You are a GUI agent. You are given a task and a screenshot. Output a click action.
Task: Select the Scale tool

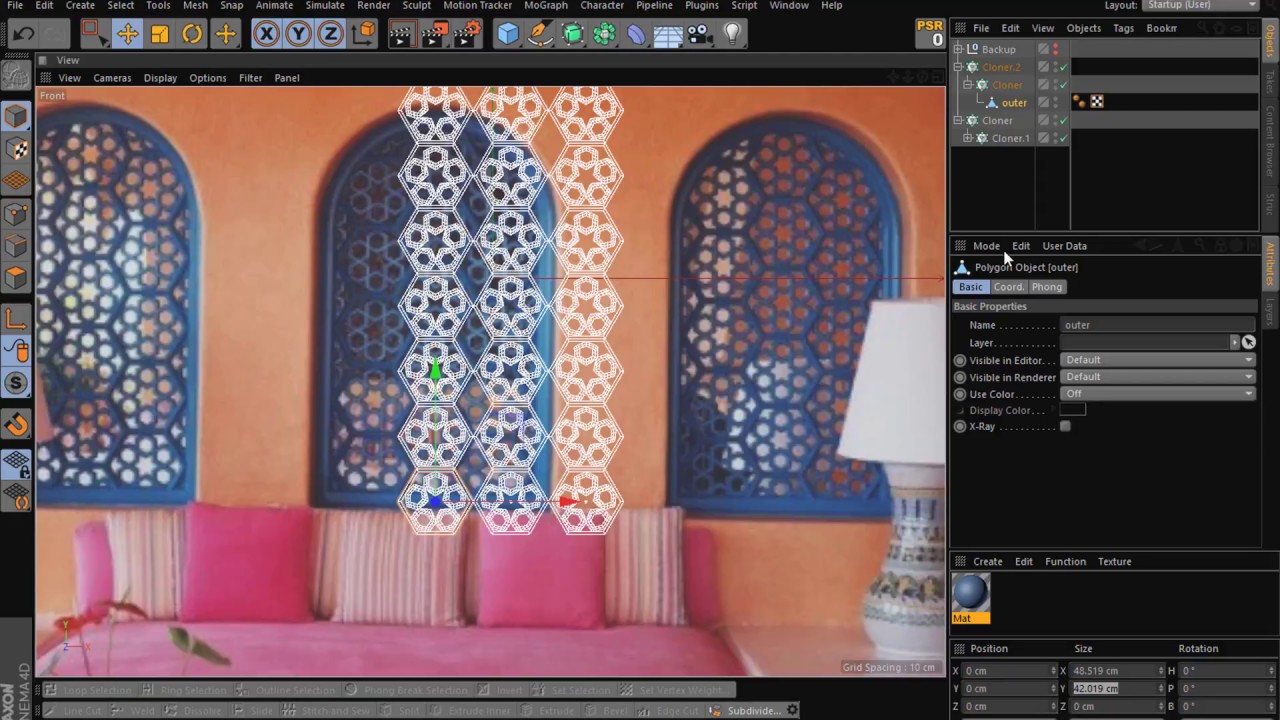[x=160, y=34]
